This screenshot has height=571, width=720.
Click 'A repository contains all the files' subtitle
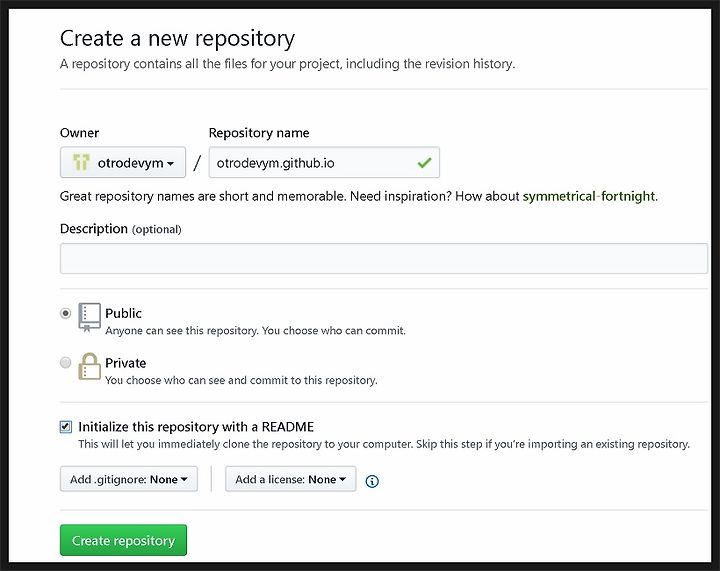[287, 64]
